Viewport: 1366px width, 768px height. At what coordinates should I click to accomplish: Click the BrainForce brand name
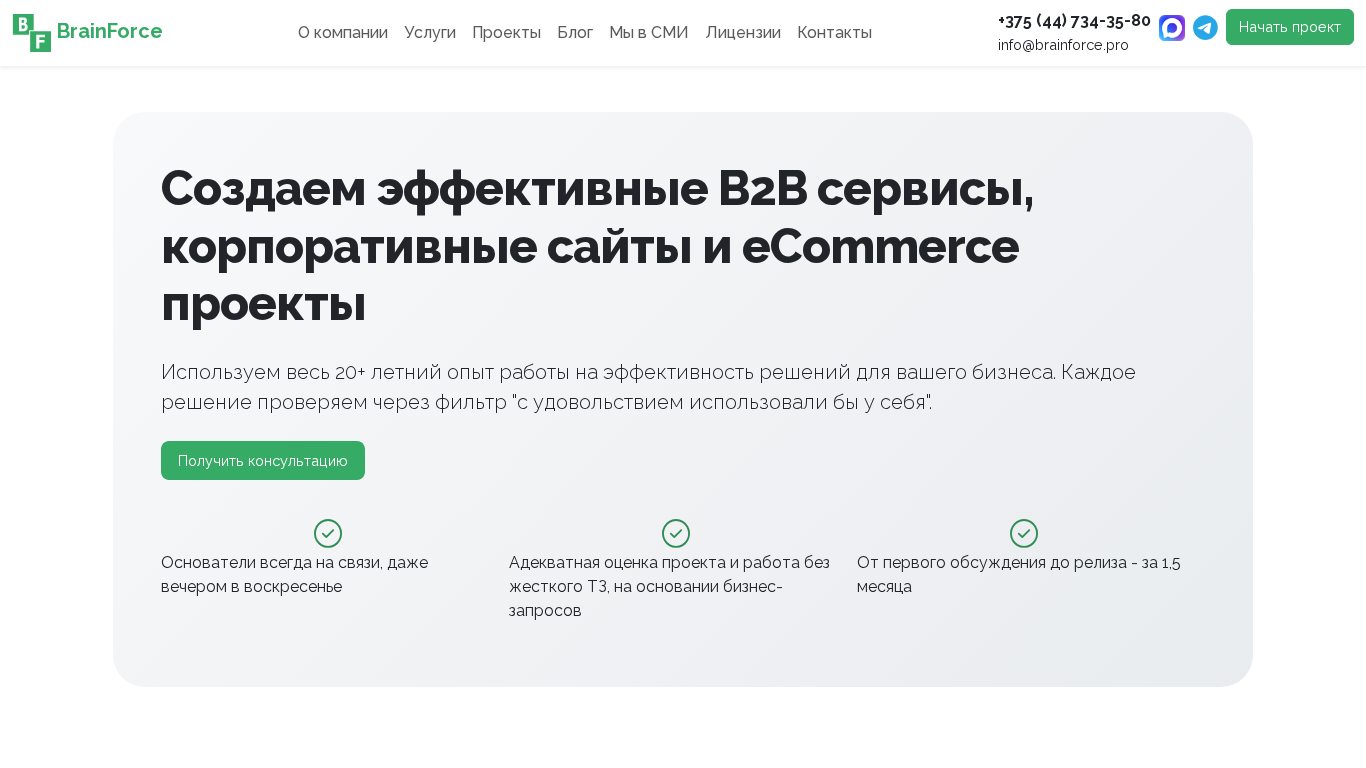tap(109, 31)
